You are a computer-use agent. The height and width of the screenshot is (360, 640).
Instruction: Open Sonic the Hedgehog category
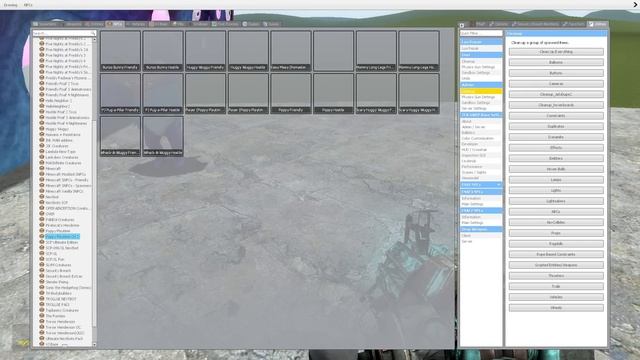68,287
